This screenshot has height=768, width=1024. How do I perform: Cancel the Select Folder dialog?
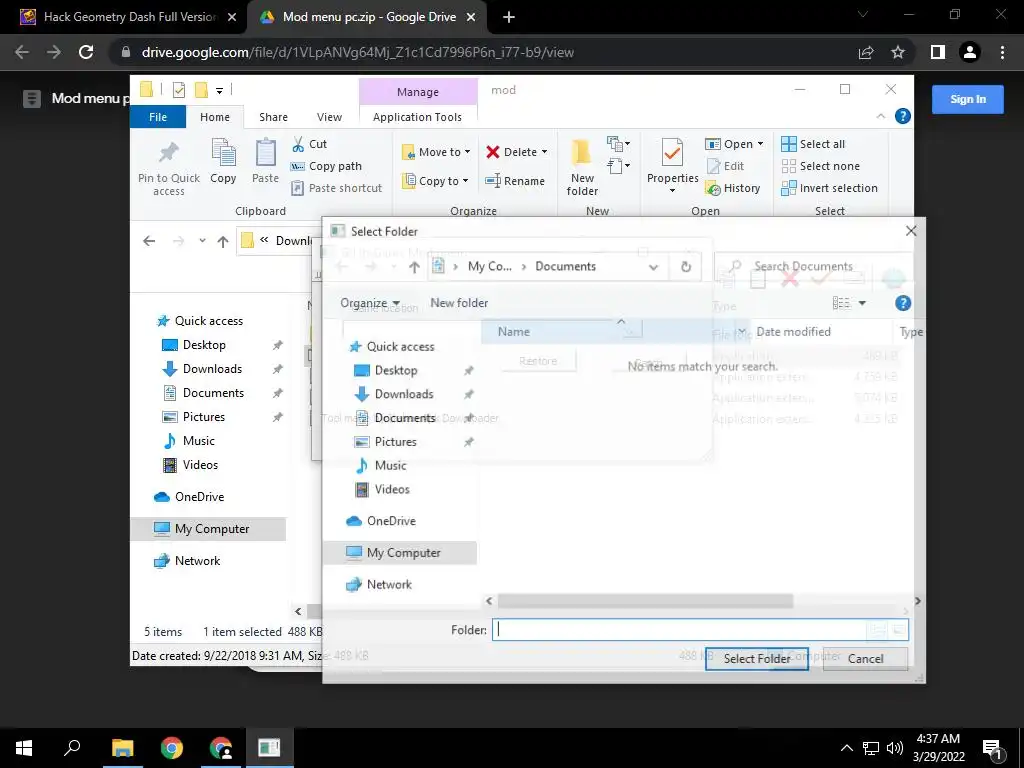click(865, 658)
